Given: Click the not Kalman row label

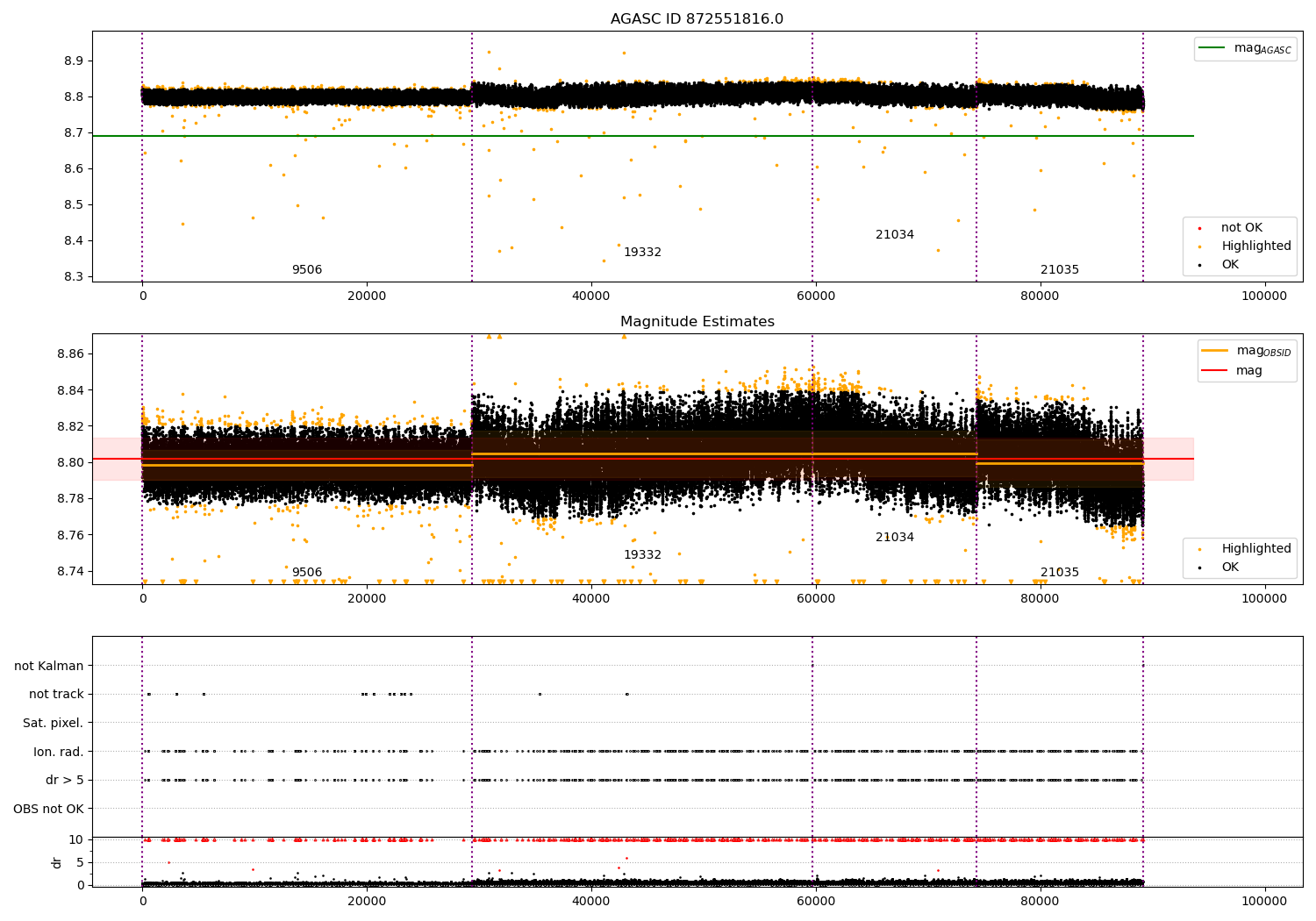Looking at the screenshot, I should (x=49, y=667).
